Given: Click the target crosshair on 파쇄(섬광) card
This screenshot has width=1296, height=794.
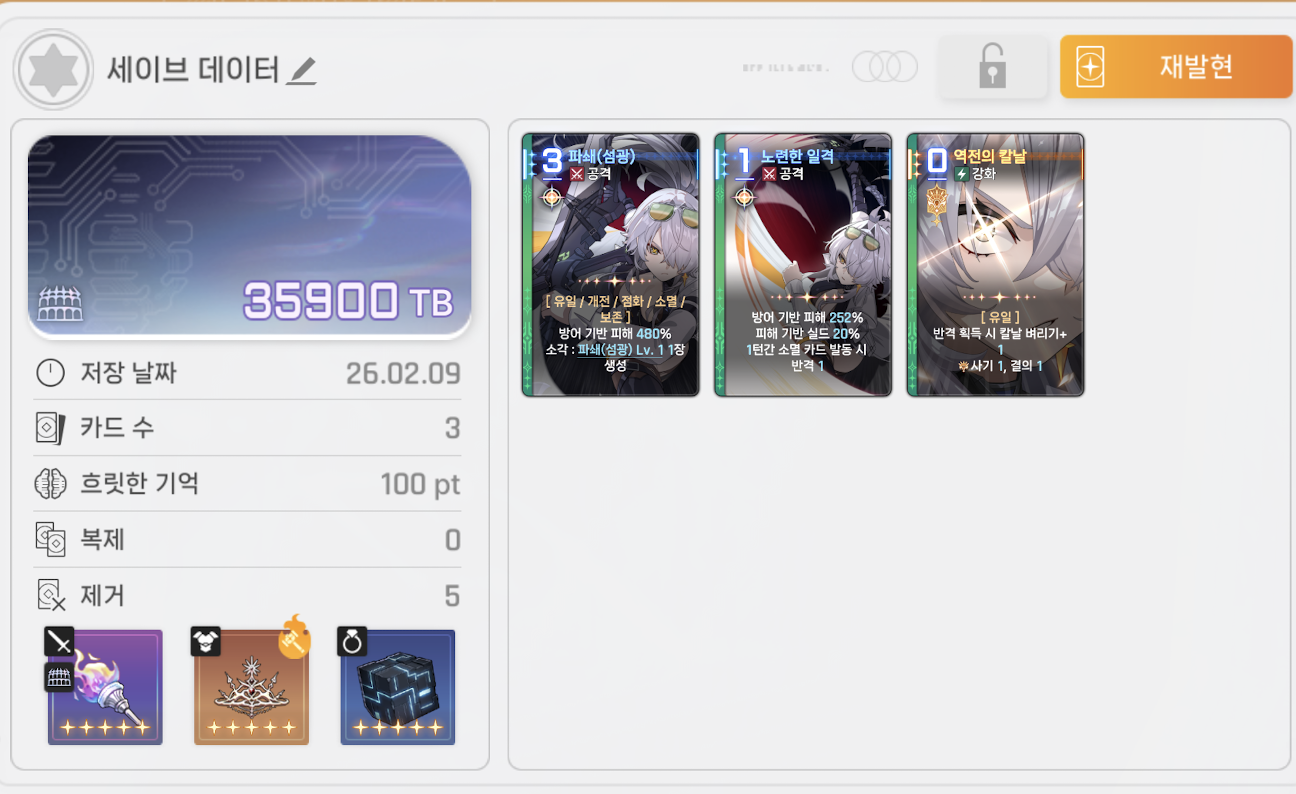Looking at the screenshot, I should pyautogui.click(x=552, y=197).
